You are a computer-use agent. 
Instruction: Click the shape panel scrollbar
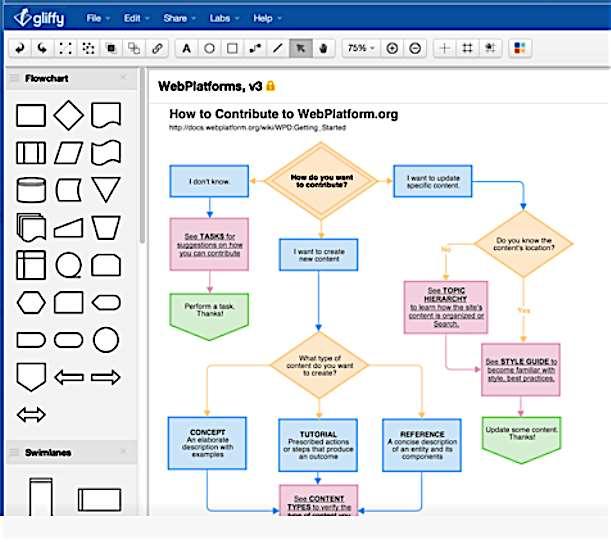click(x=142, y=156)
